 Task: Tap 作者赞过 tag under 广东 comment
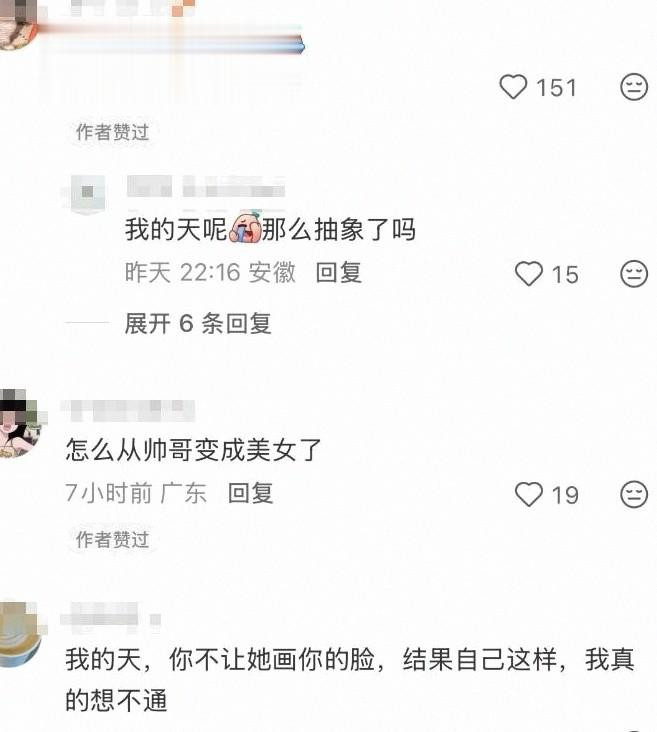pyautogui.click(x=112, y=540)
